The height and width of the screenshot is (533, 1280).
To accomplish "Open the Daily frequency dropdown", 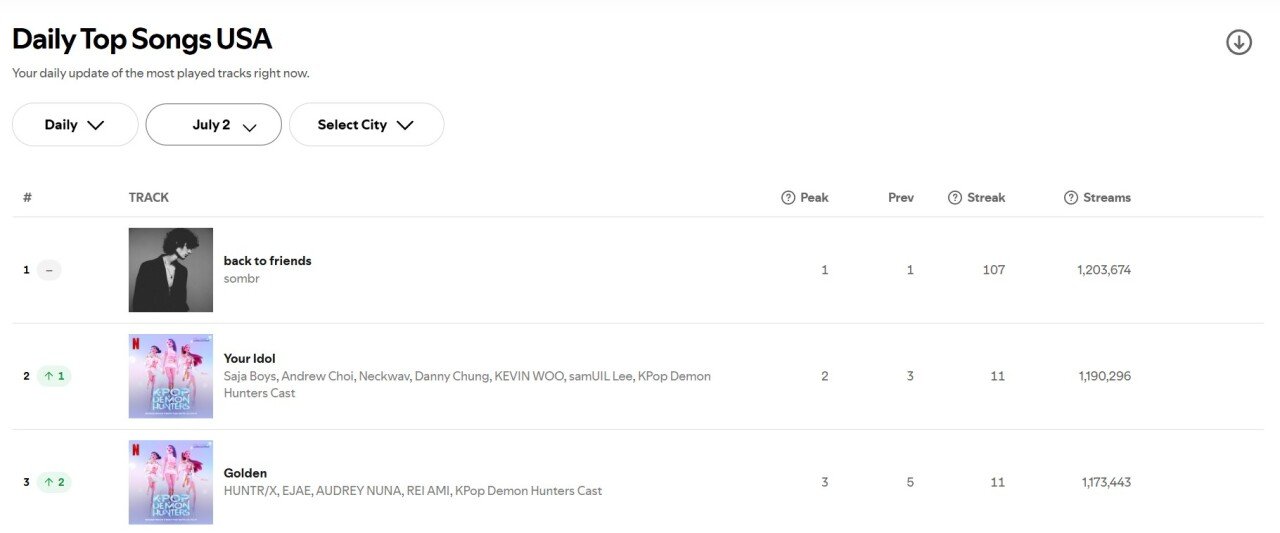I will tap(75, 125).
